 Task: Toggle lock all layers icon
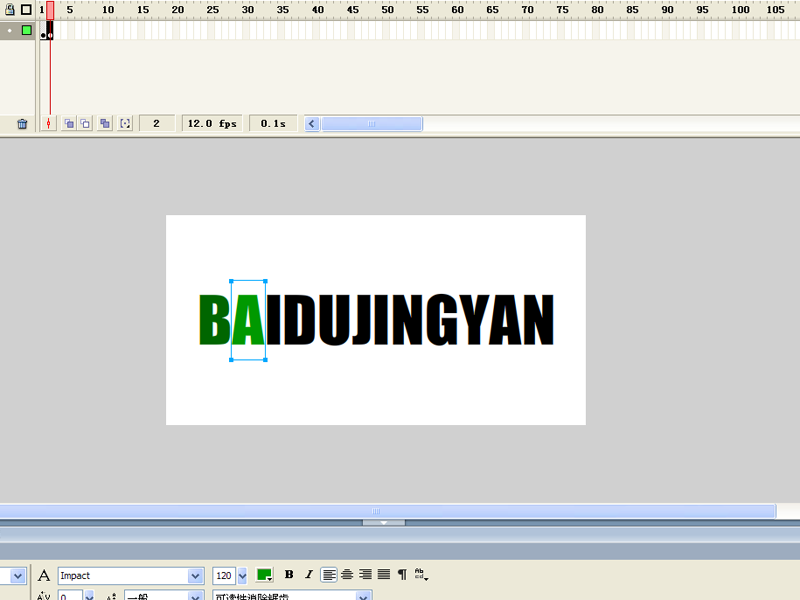click(x=9, y=9)
